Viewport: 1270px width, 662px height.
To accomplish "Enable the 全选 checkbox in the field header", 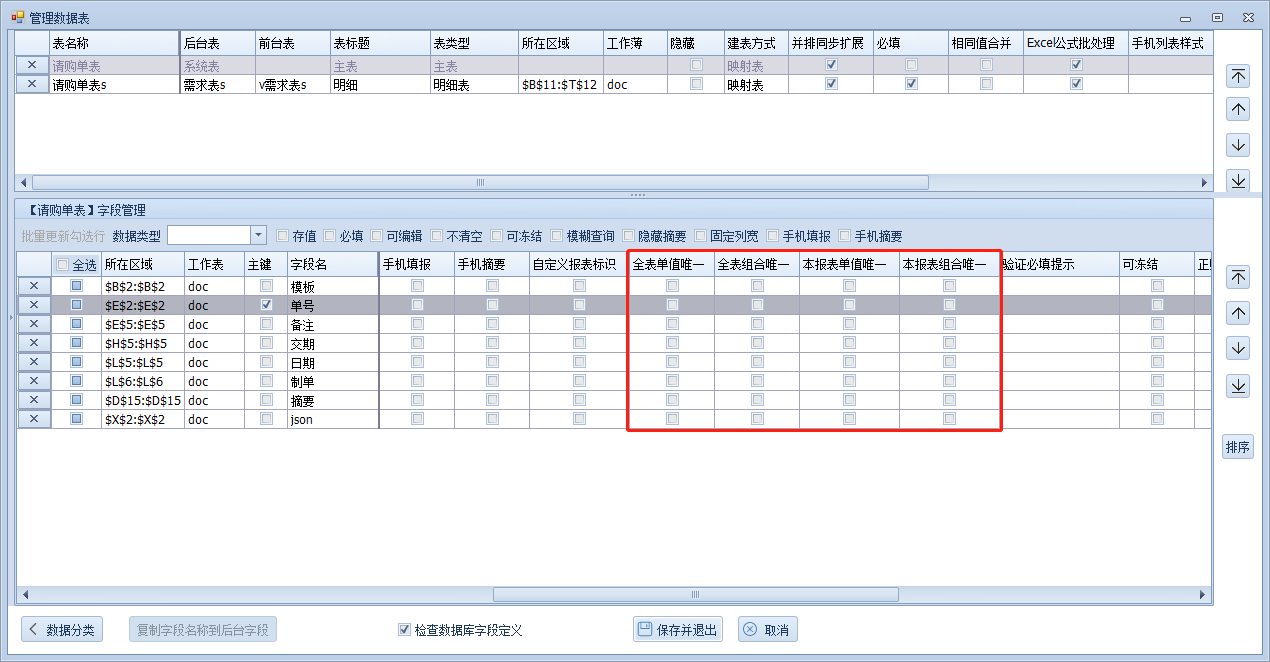I will coord(63,265).
